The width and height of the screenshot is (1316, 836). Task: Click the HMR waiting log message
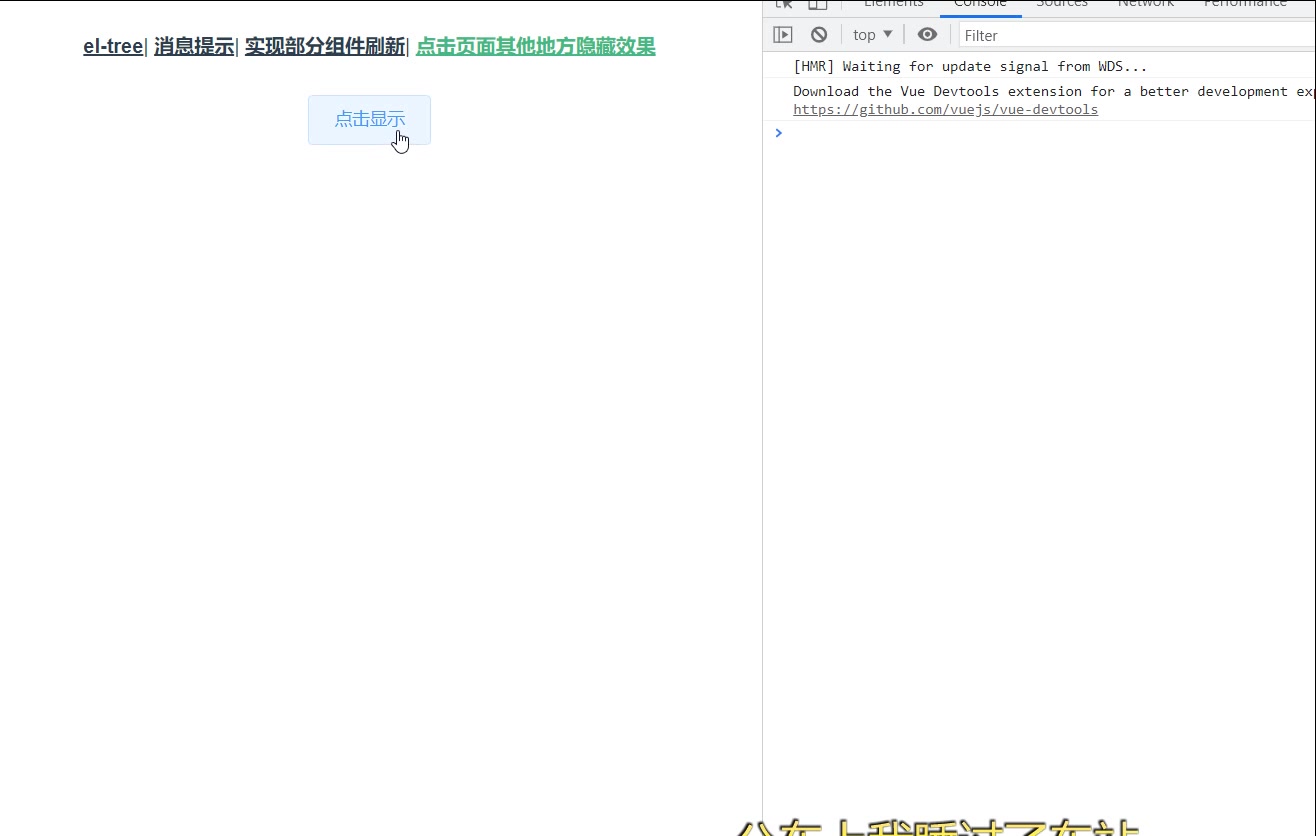pyautogui.click(x=969, y=67)
